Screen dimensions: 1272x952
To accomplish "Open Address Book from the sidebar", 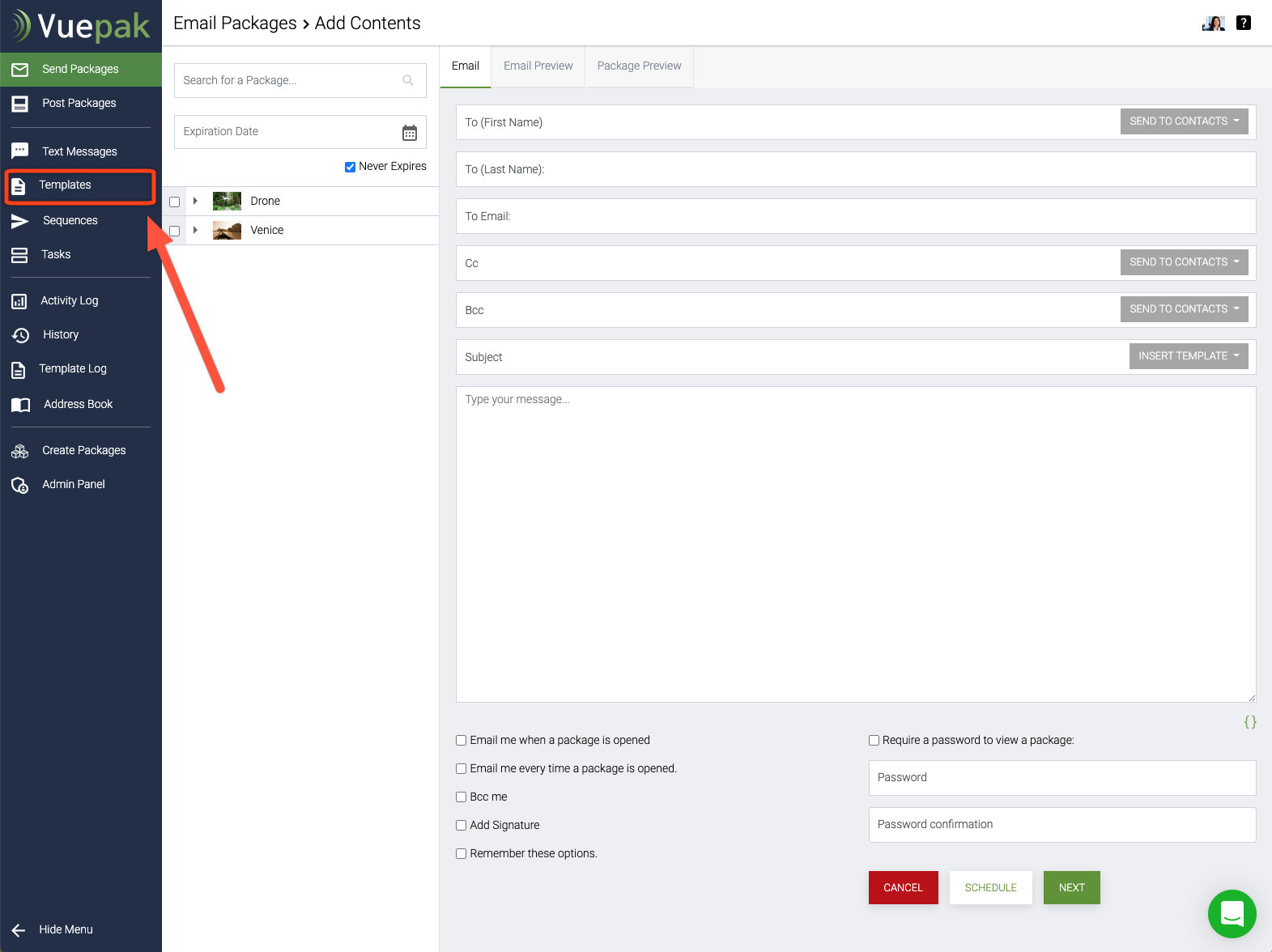I will (x=78, y=404).
